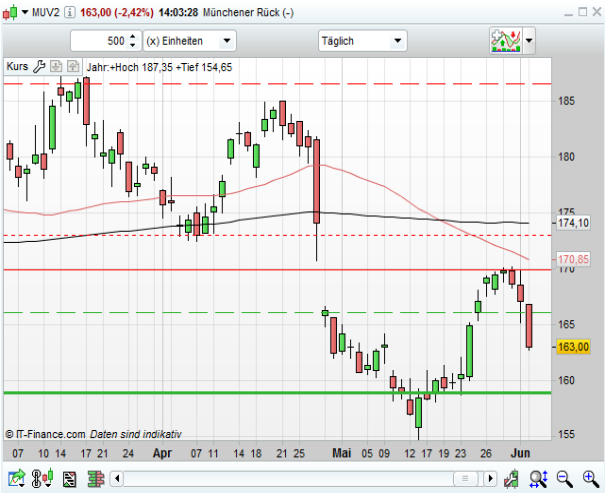Click the 174,10 black moving average label
This screenshot has width=605, height=493.
tap(573, 223)
